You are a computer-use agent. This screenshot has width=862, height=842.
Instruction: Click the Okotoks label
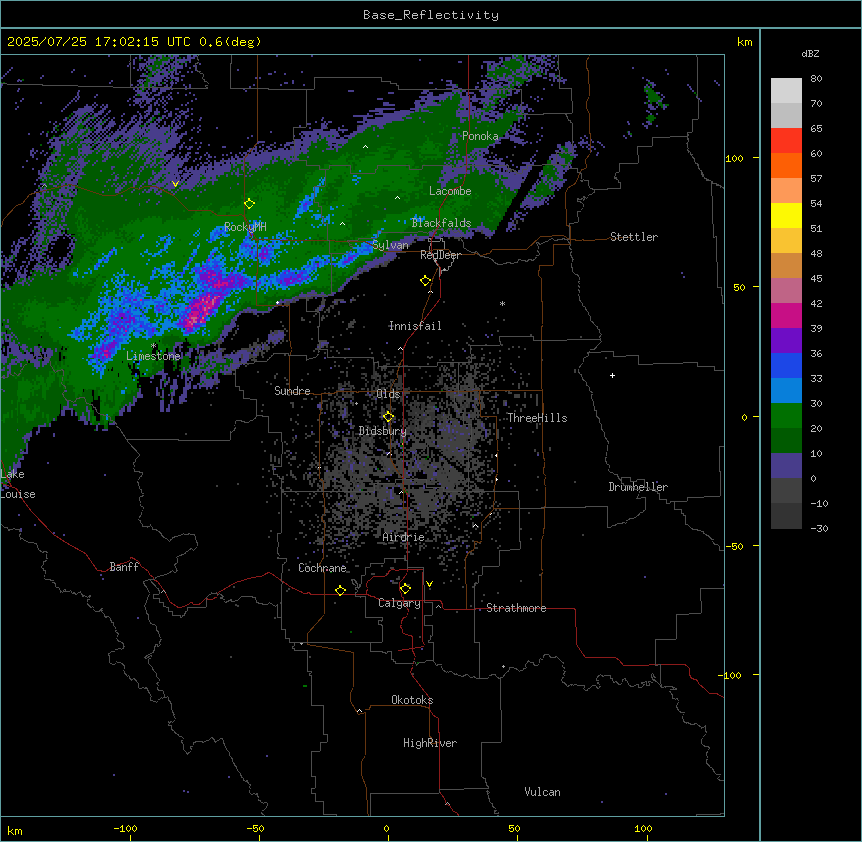pyautogui.click(x=412, y=700)
